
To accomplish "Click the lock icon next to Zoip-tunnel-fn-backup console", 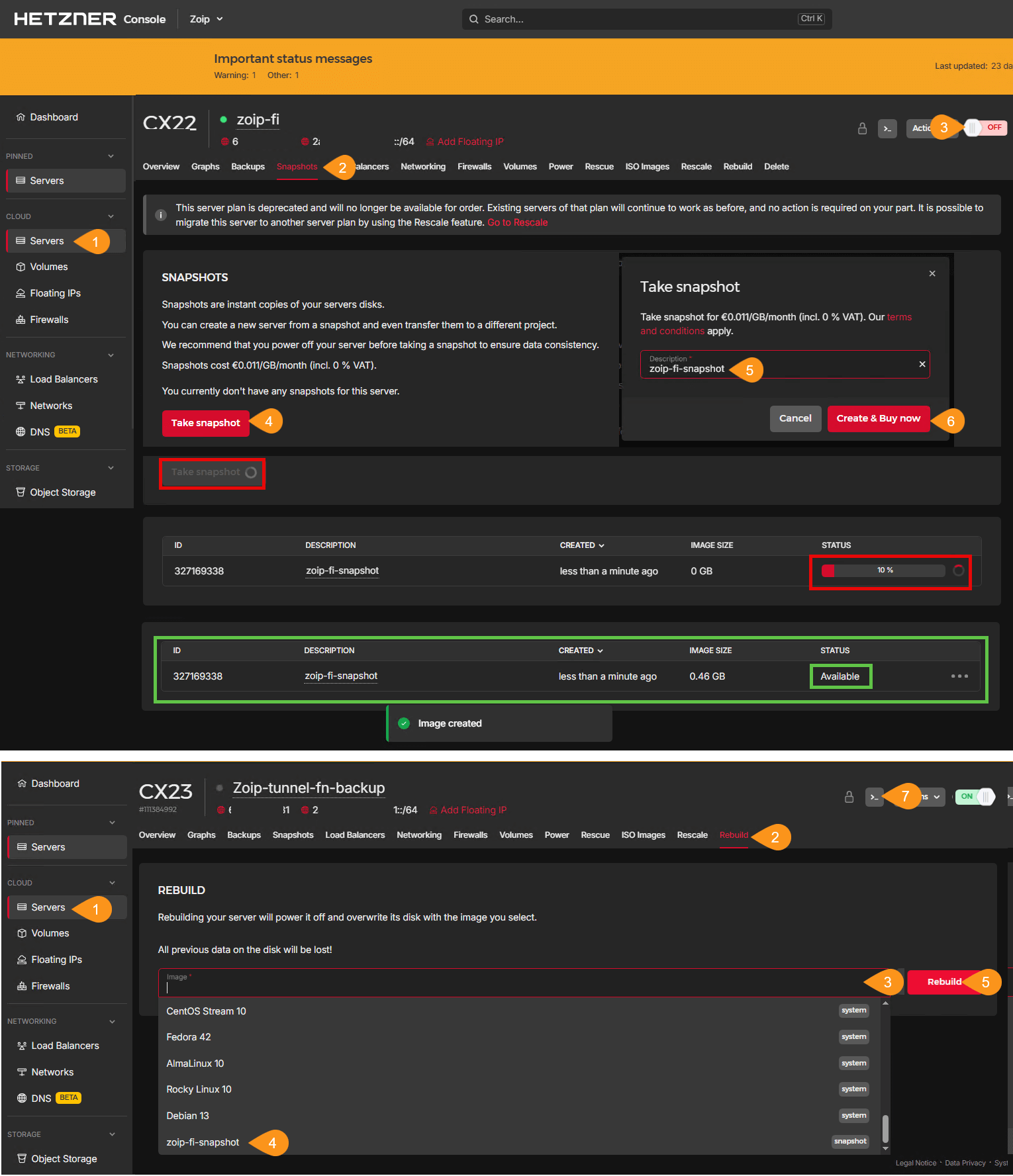I will pos(849,797).
